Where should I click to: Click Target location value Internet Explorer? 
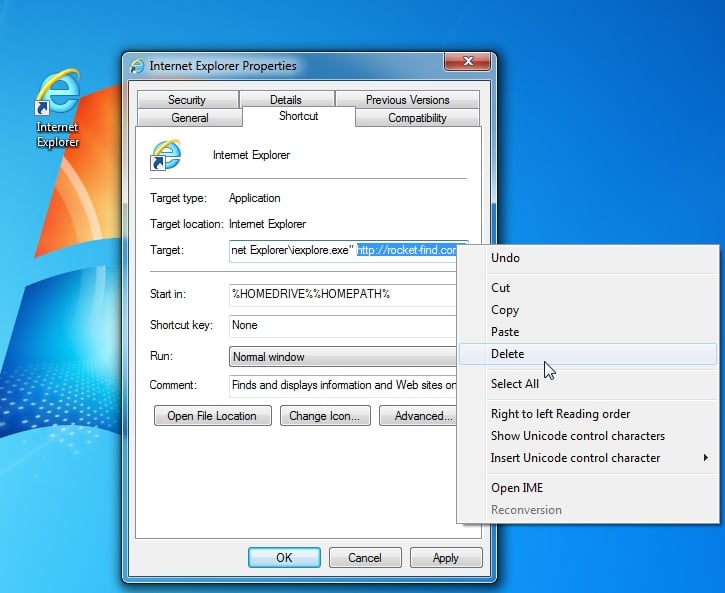(268, 224)
